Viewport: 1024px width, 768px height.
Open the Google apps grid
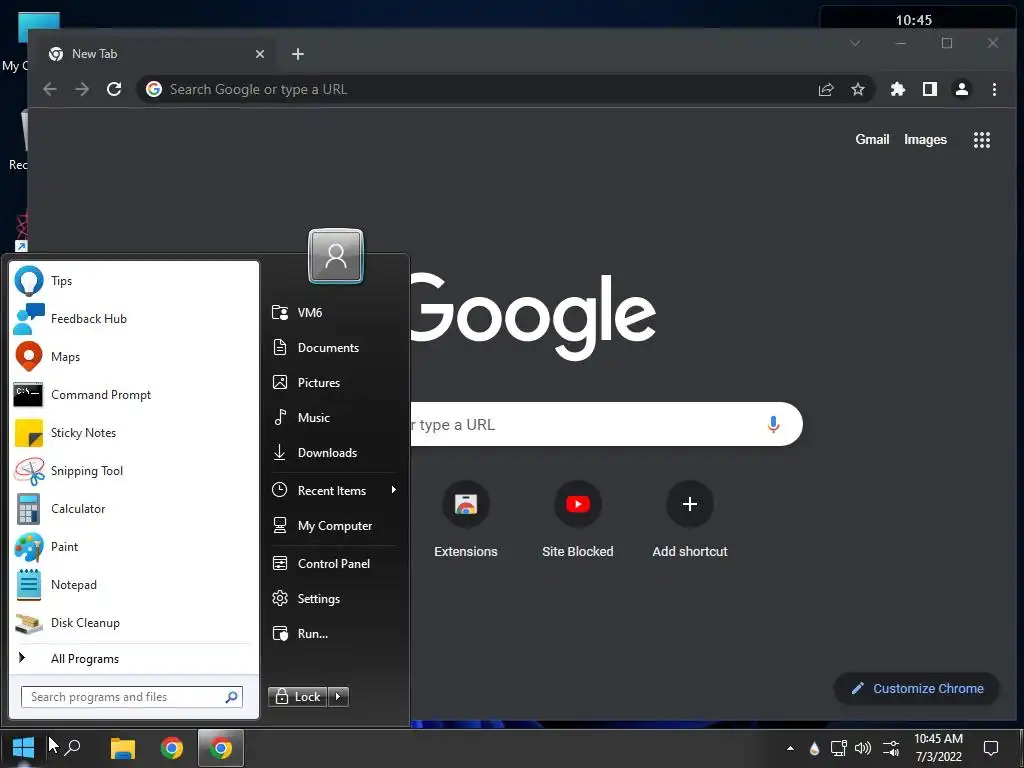click(982, 140)
